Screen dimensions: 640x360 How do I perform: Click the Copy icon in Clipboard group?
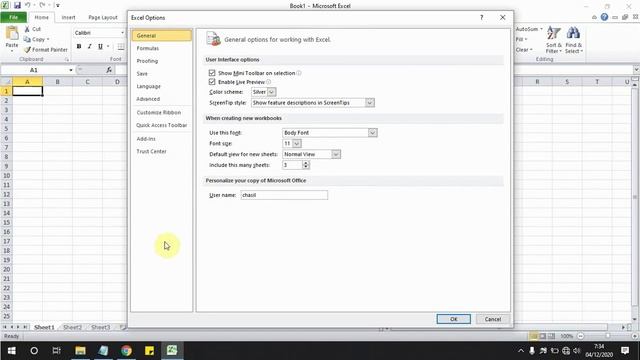[27, 39]
